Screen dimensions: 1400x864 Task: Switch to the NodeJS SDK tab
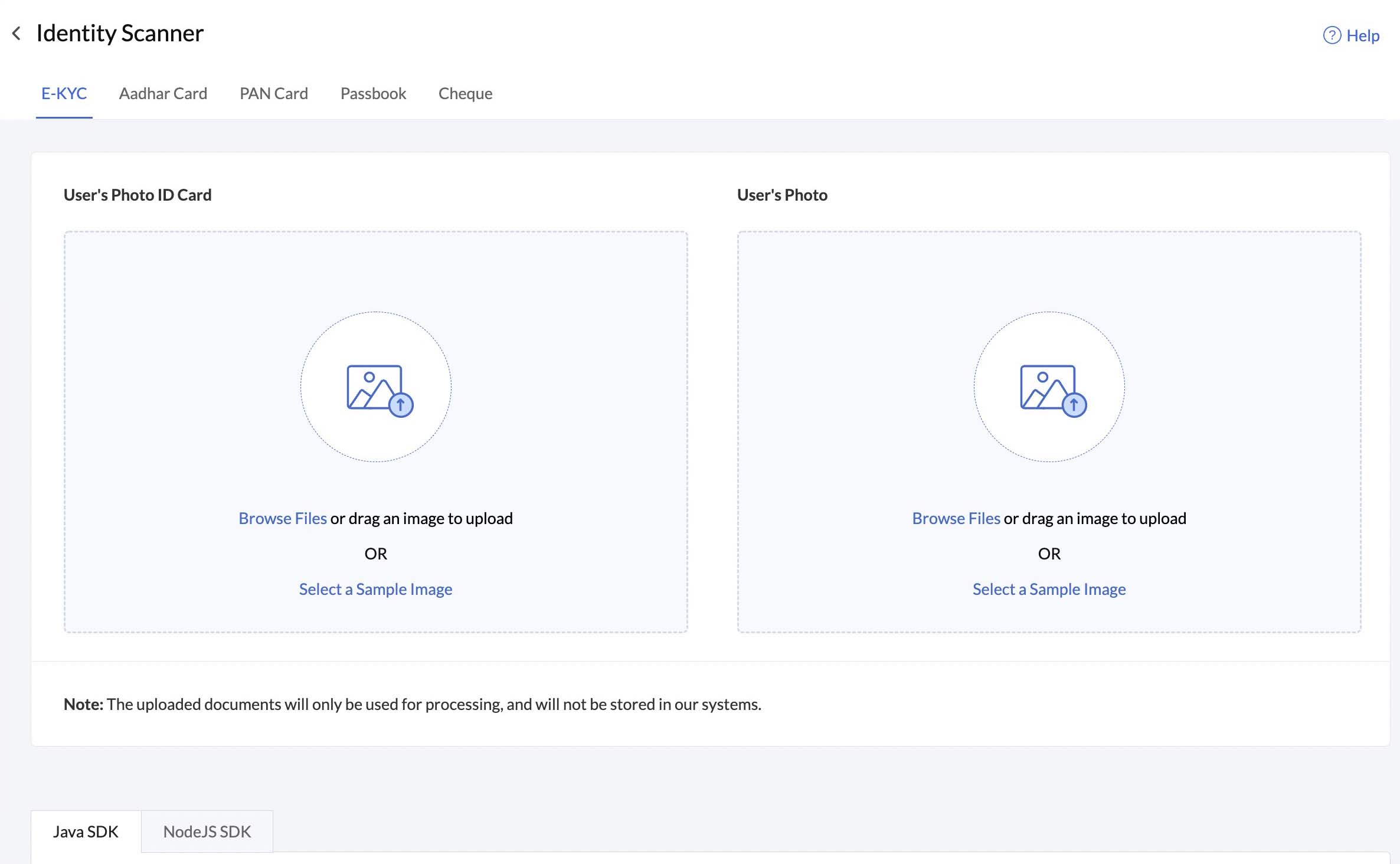click(x=207, y=832)
